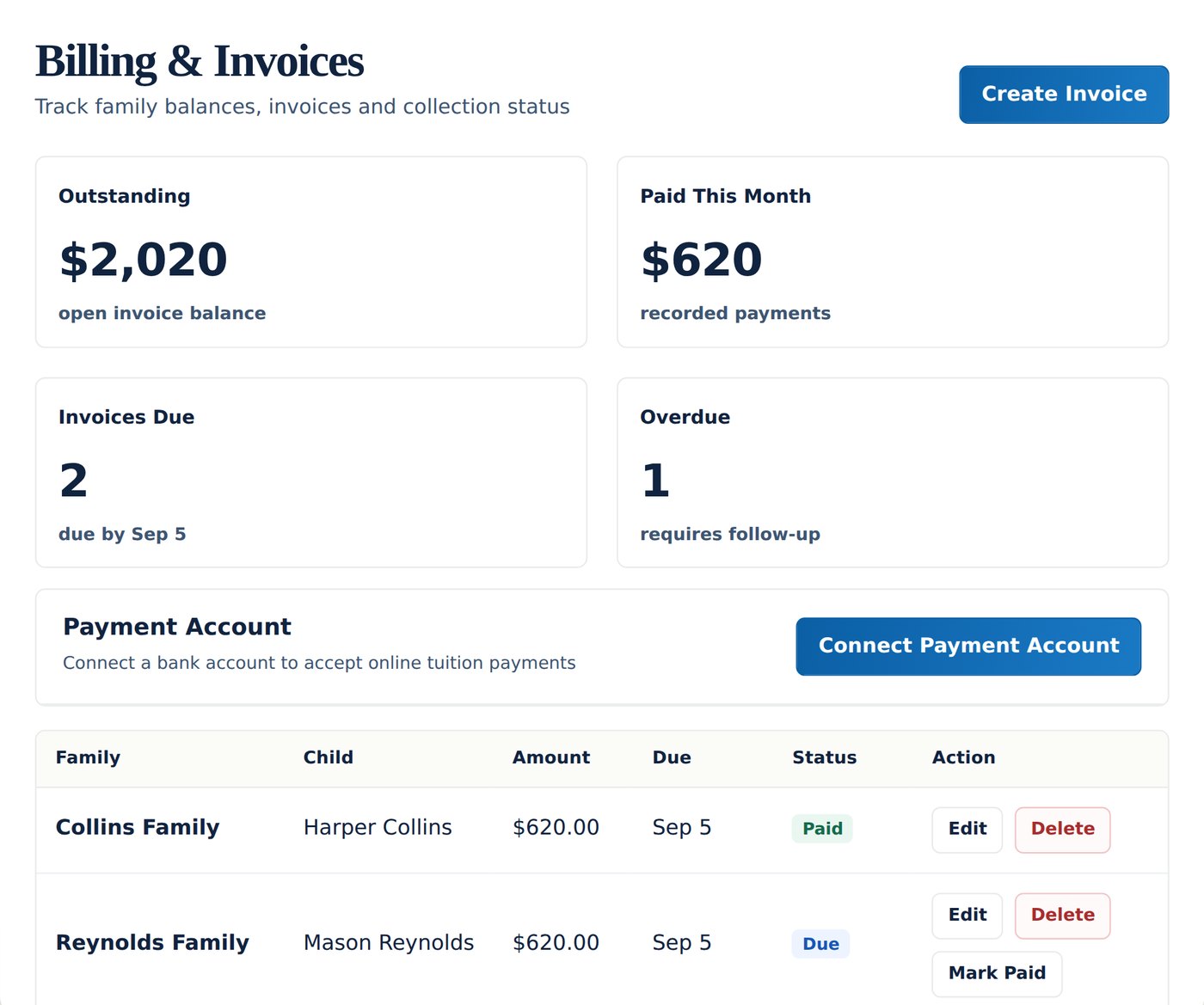Screen dimensions: 1204x1005
Task: Click the $2,020 outstanding balance value
Action: coord(143,260)
